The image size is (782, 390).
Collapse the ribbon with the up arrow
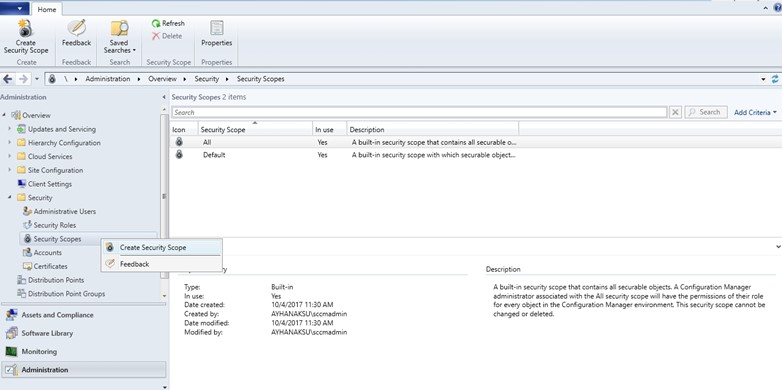point(767,8)
